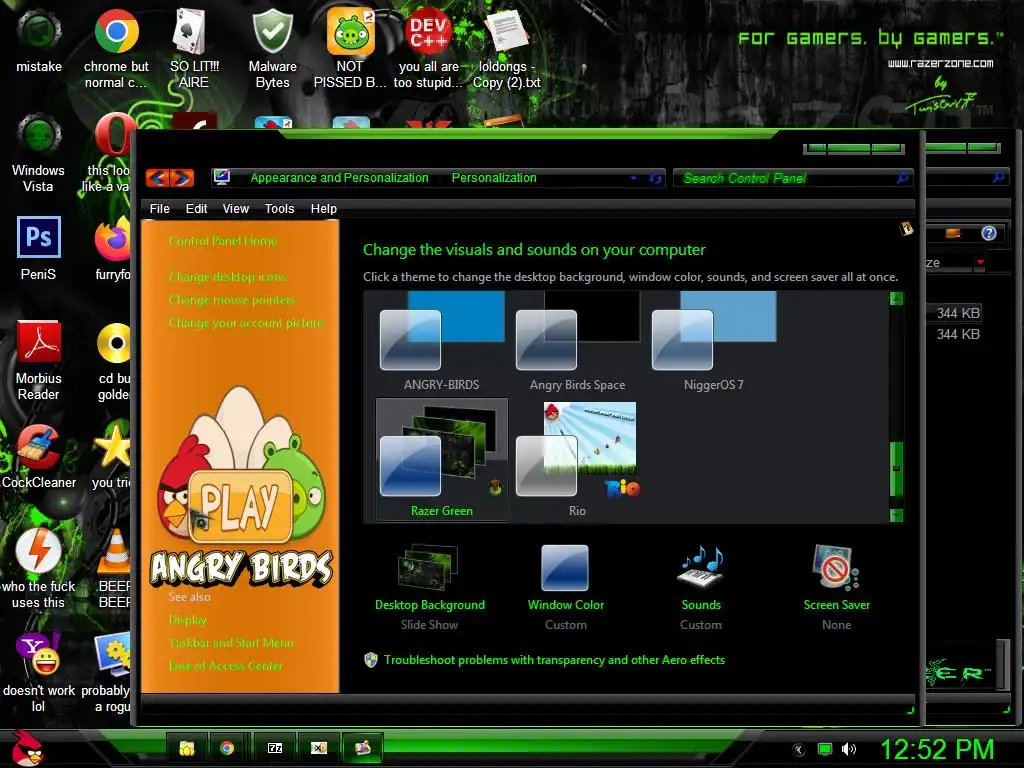This screenshot has width=1024, height=768.
Task: Click the forward navigation arrow
Action: coord(182,178)
